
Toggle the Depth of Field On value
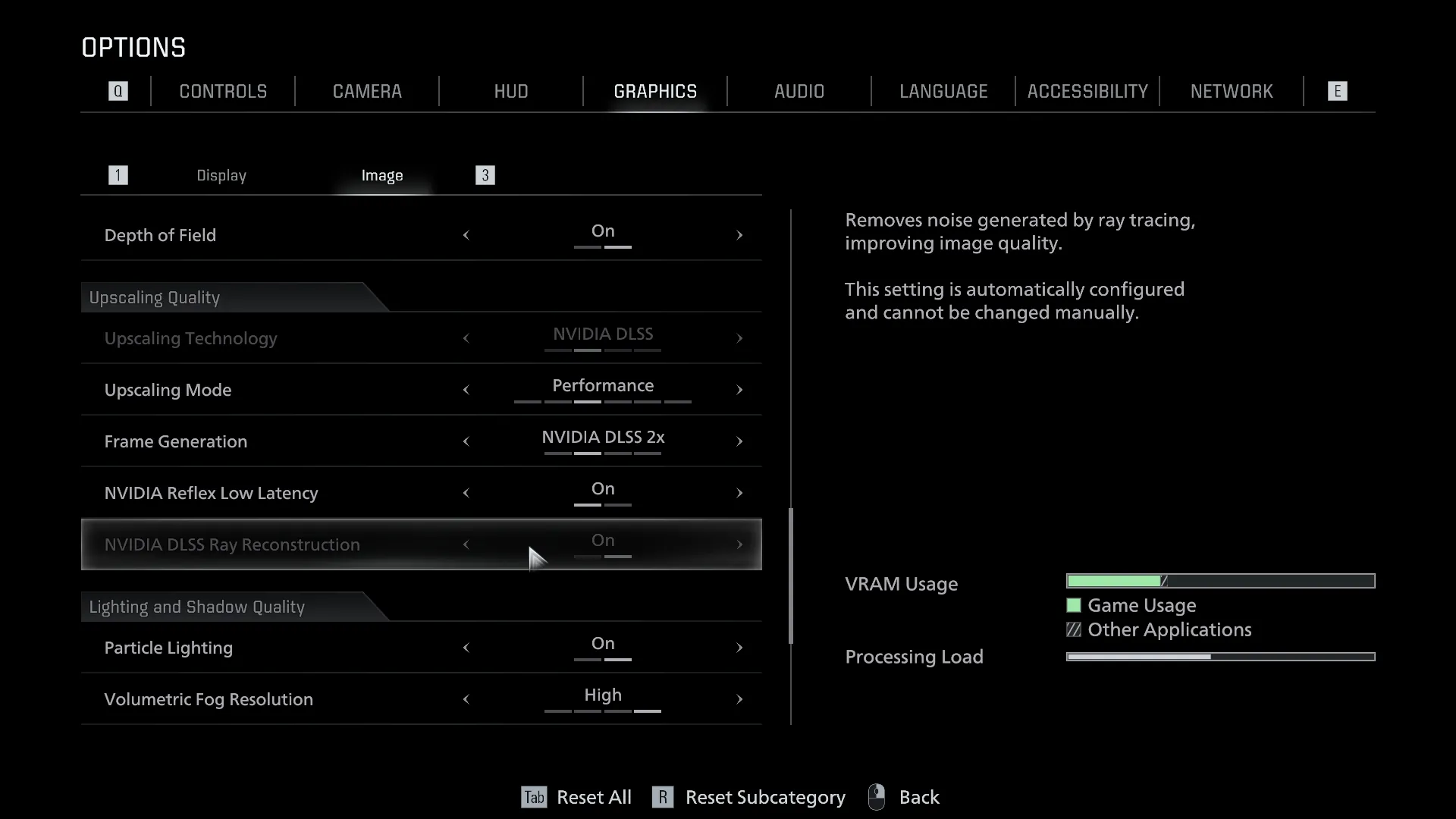(x=603, y=231)
